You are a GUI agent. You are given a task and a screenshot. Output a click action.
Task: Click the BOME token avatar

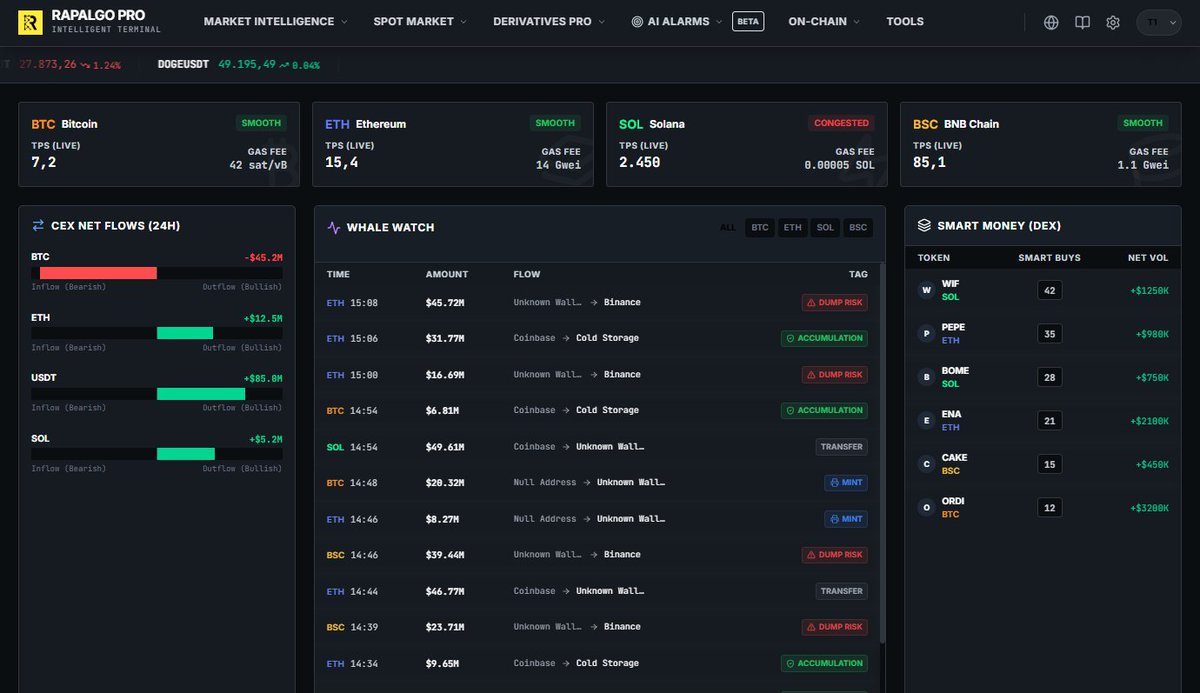point(926,377)
